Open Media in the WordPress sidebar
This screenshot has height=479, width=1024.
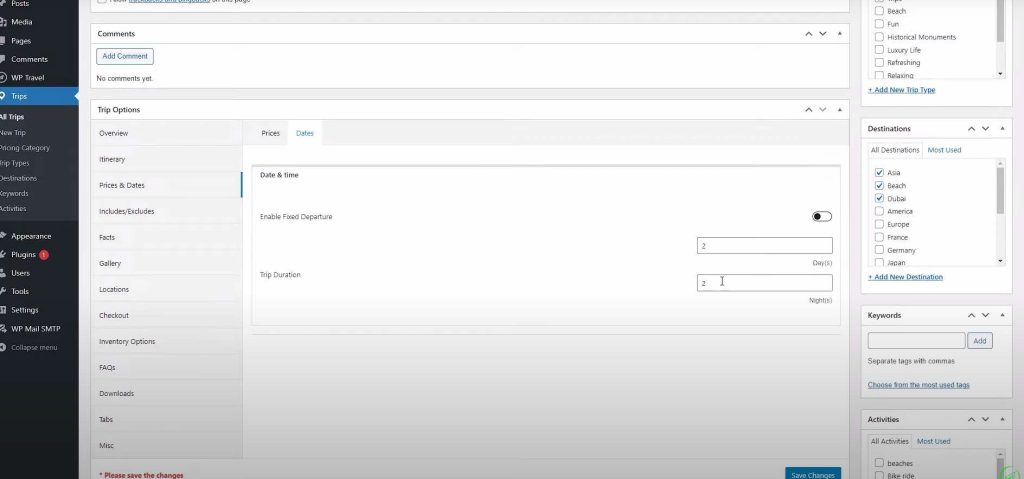(21, 22)
